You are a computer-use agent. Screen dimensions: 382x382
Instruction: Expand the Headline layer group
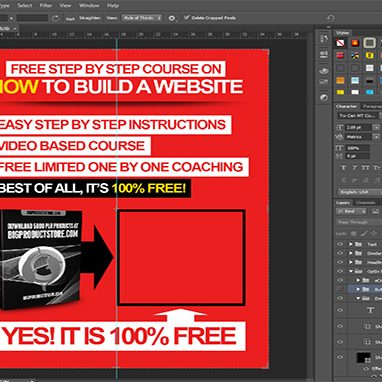[351, 262]
